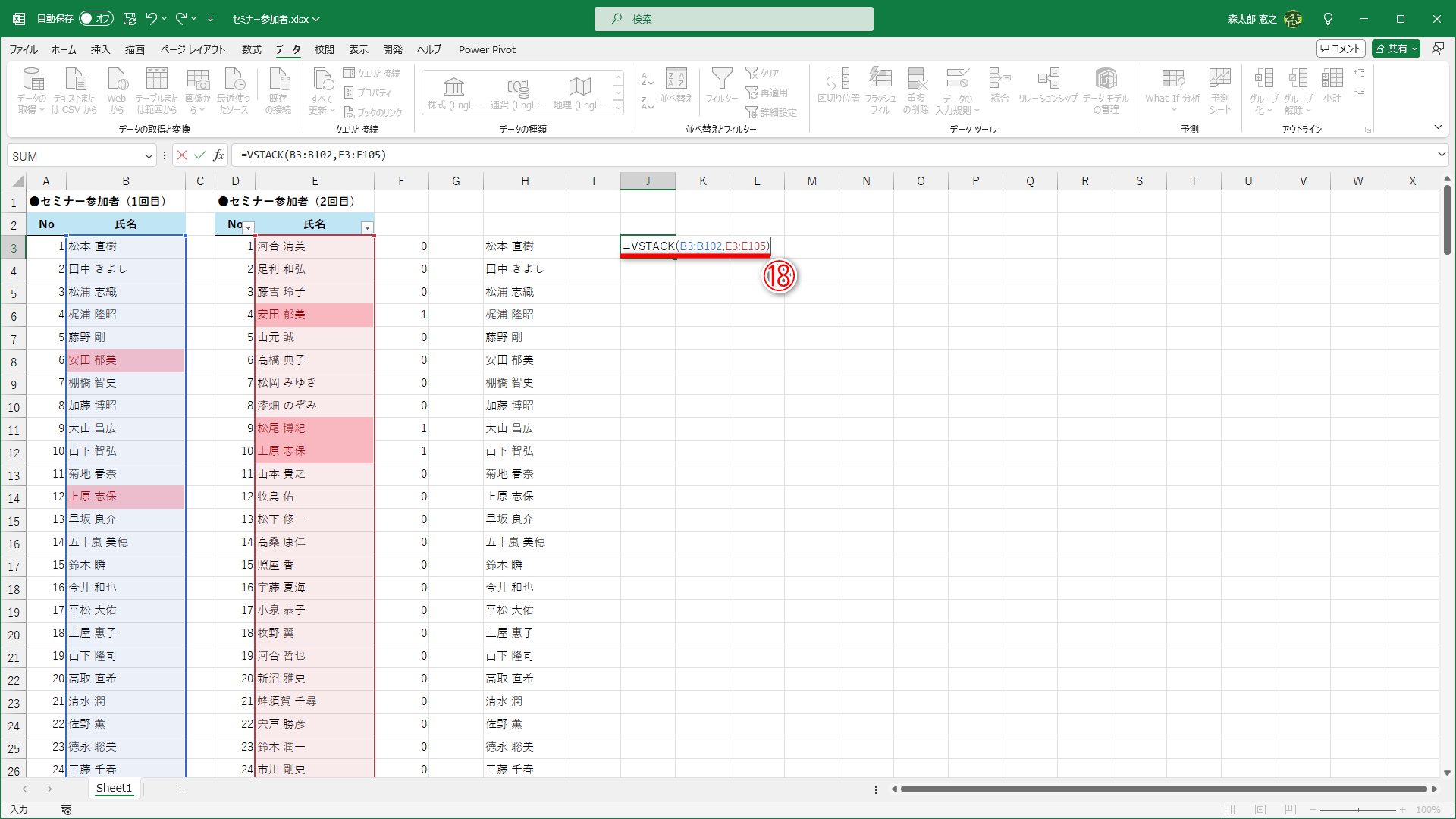This screenshot has height=819, width=1456.
Task: Cancel formula entry with X icon
Action: point(182,155)
